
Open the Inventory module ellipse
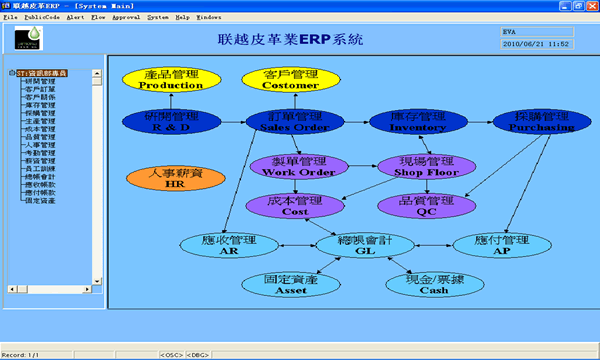click(x=418, y=122)
